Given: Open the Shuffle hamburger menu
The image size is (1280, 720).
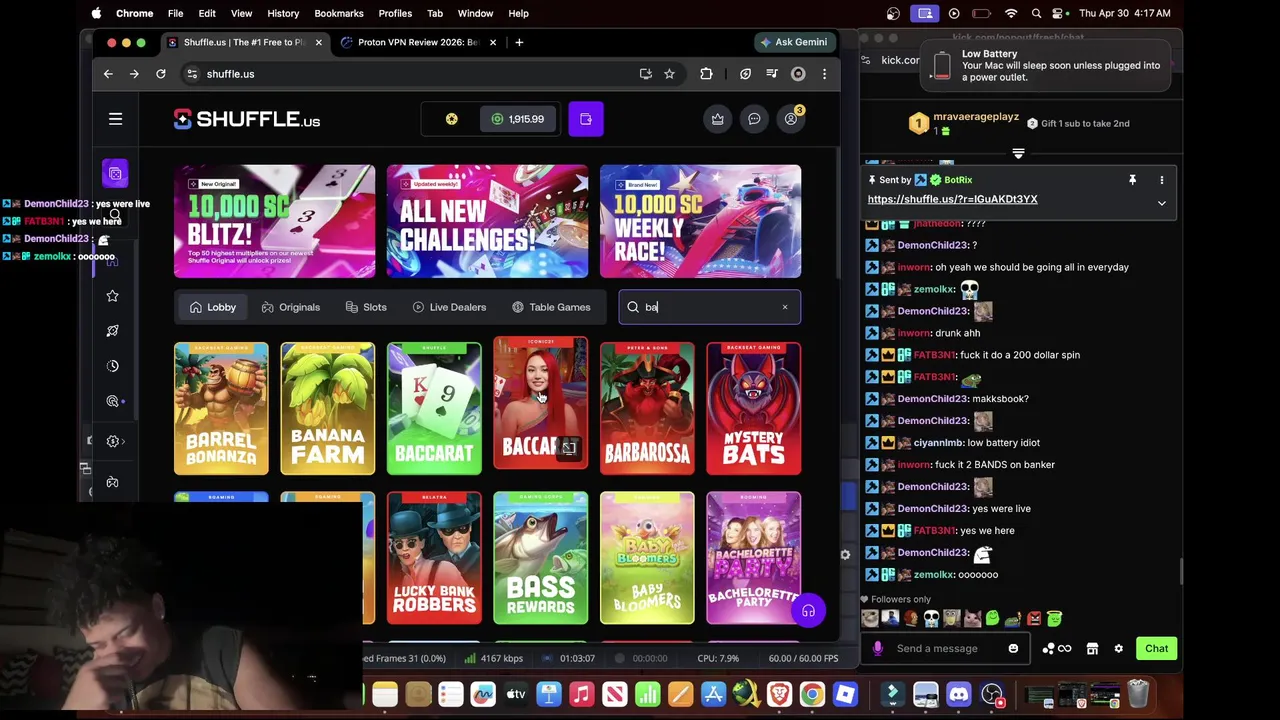Looking at the screenshot, I should pyautogui.click(x=115, y=119).
